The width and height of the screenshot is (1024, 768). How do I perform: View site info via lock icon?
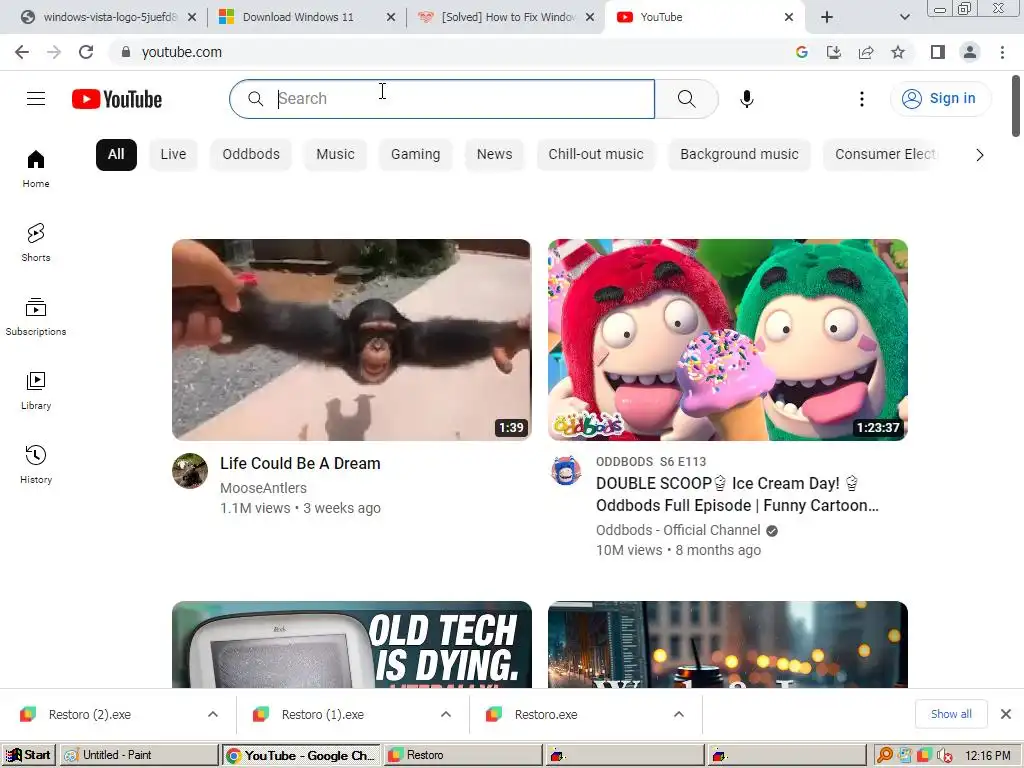coord(126,52)
